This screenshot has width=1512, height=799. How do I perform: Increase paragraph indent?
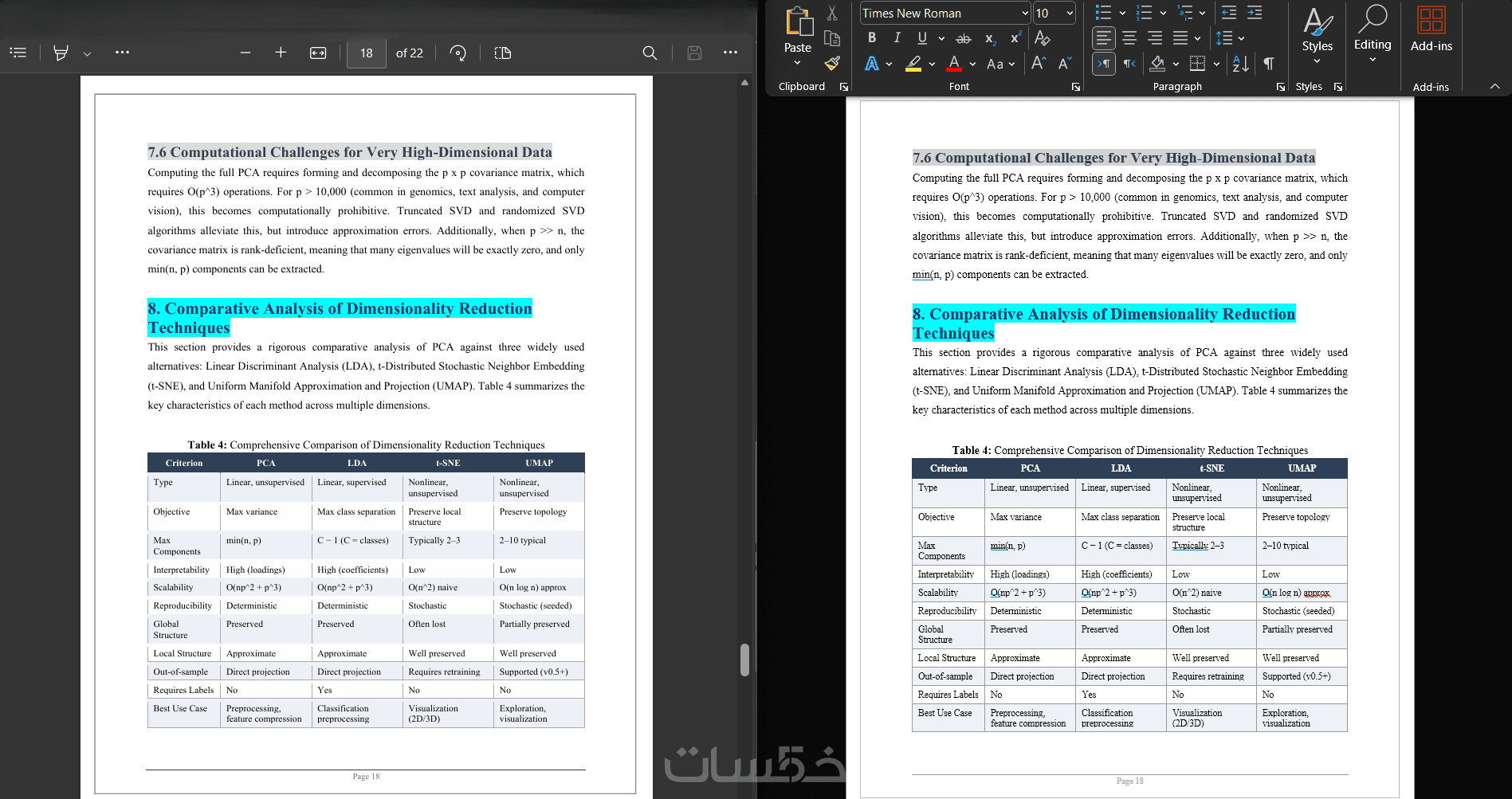click(x=1255, y=13)
